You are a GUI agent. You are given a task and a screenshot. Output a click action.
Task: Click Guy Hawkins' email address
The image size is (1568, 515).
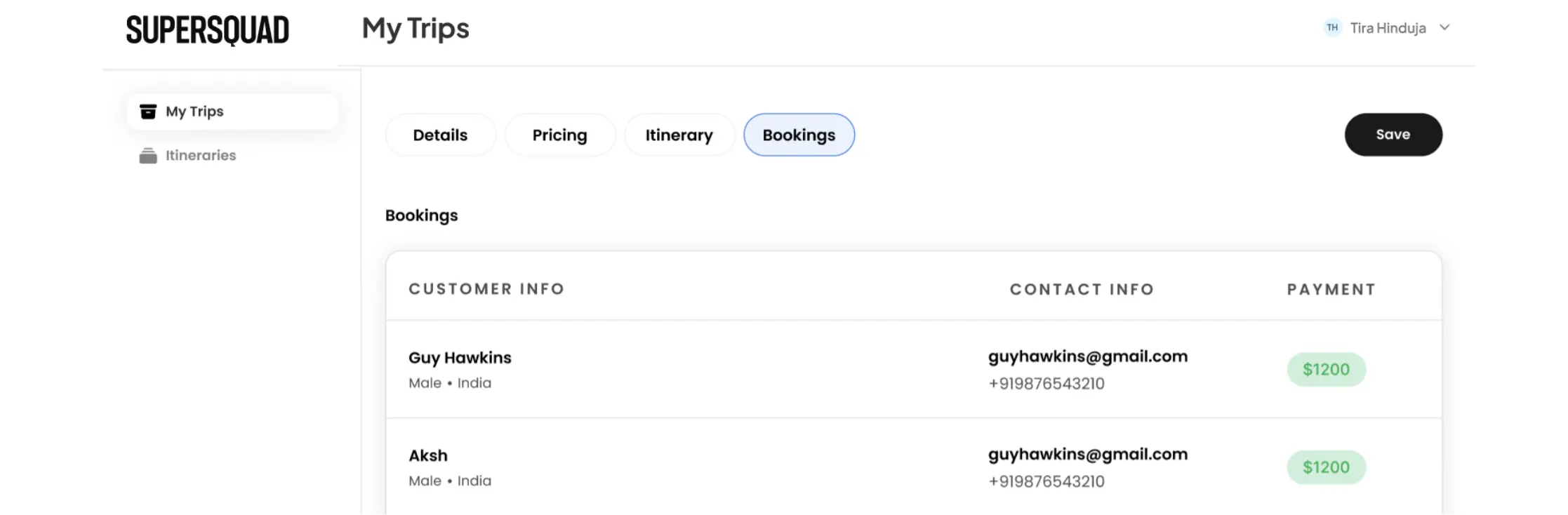point(1088,356)
